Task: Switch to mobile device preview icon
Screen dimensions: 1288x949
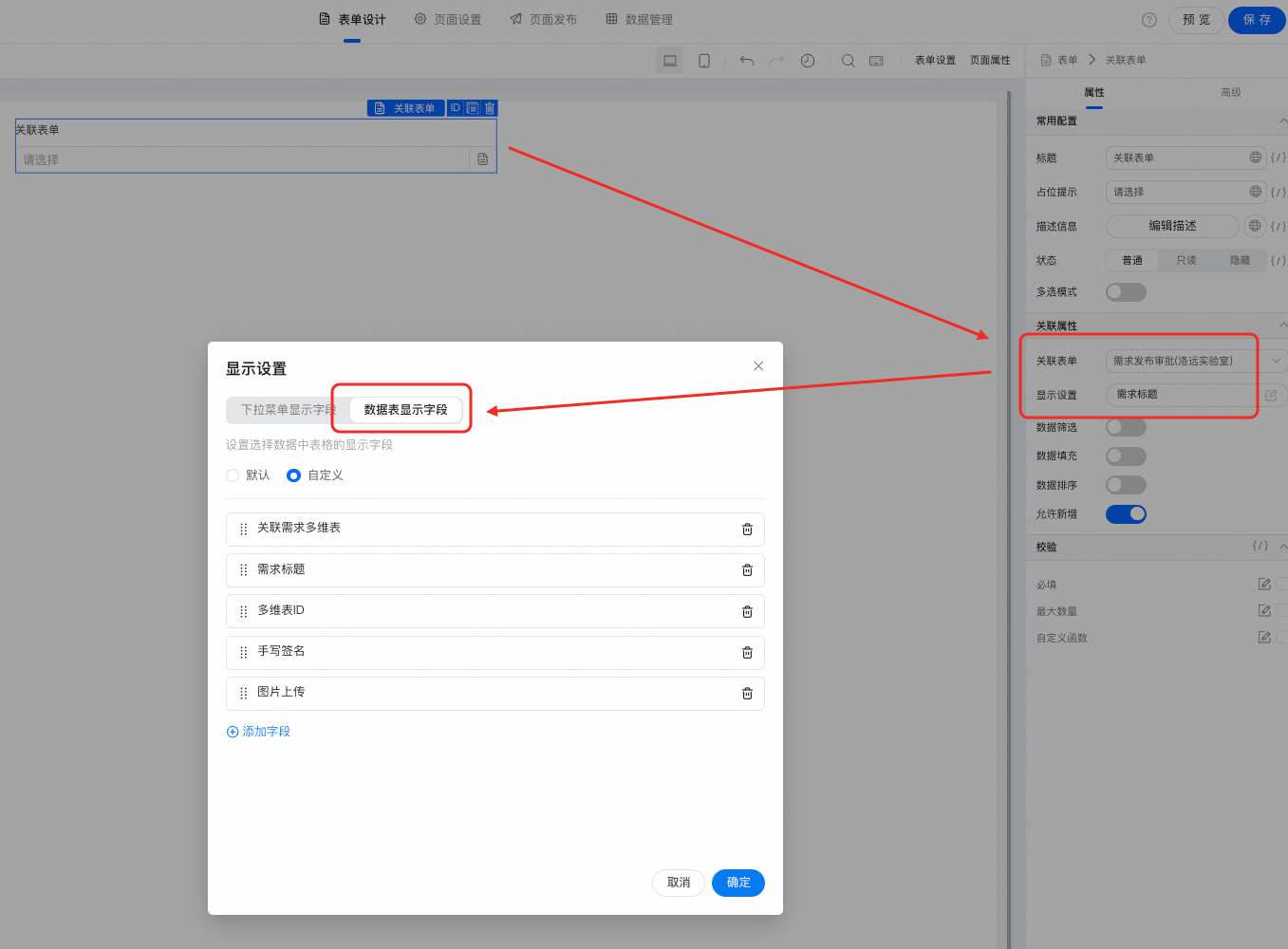Action: click(x=704, y=61)
